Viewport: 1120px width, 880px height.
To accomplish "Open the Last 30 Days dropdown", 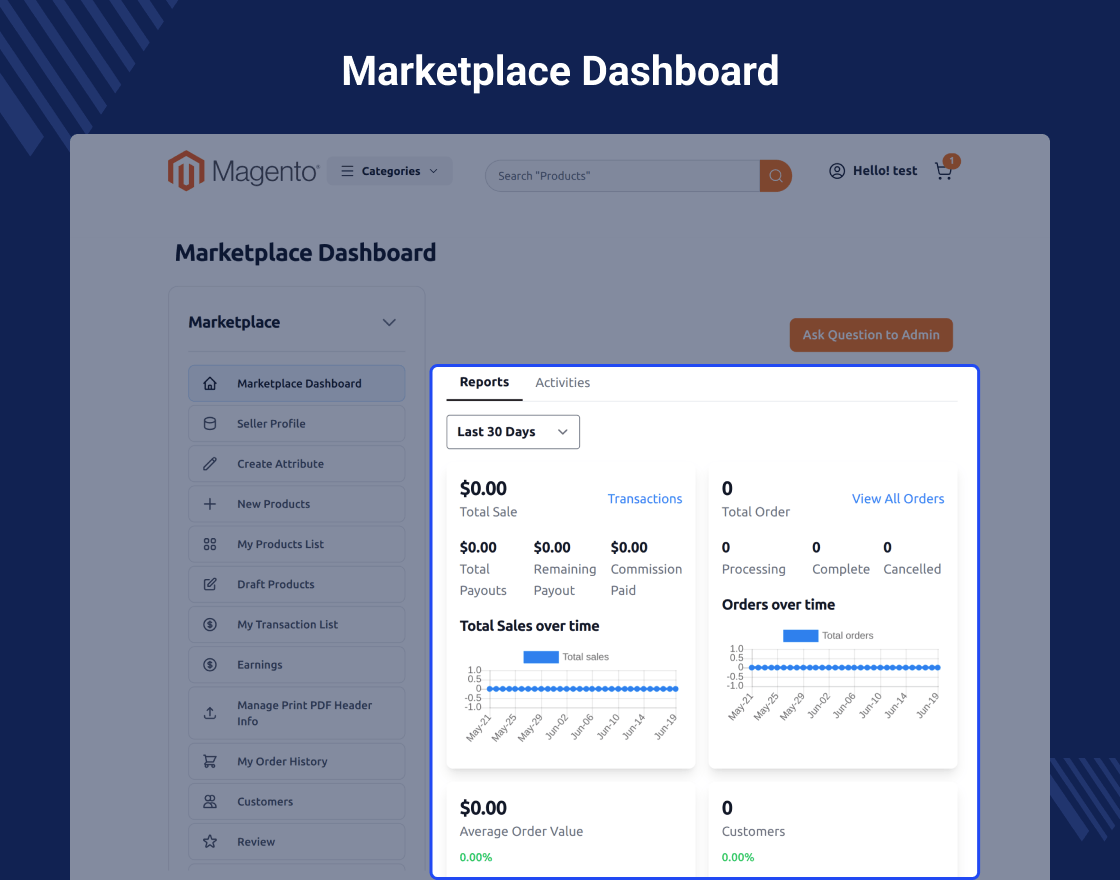I will [513, 432].
